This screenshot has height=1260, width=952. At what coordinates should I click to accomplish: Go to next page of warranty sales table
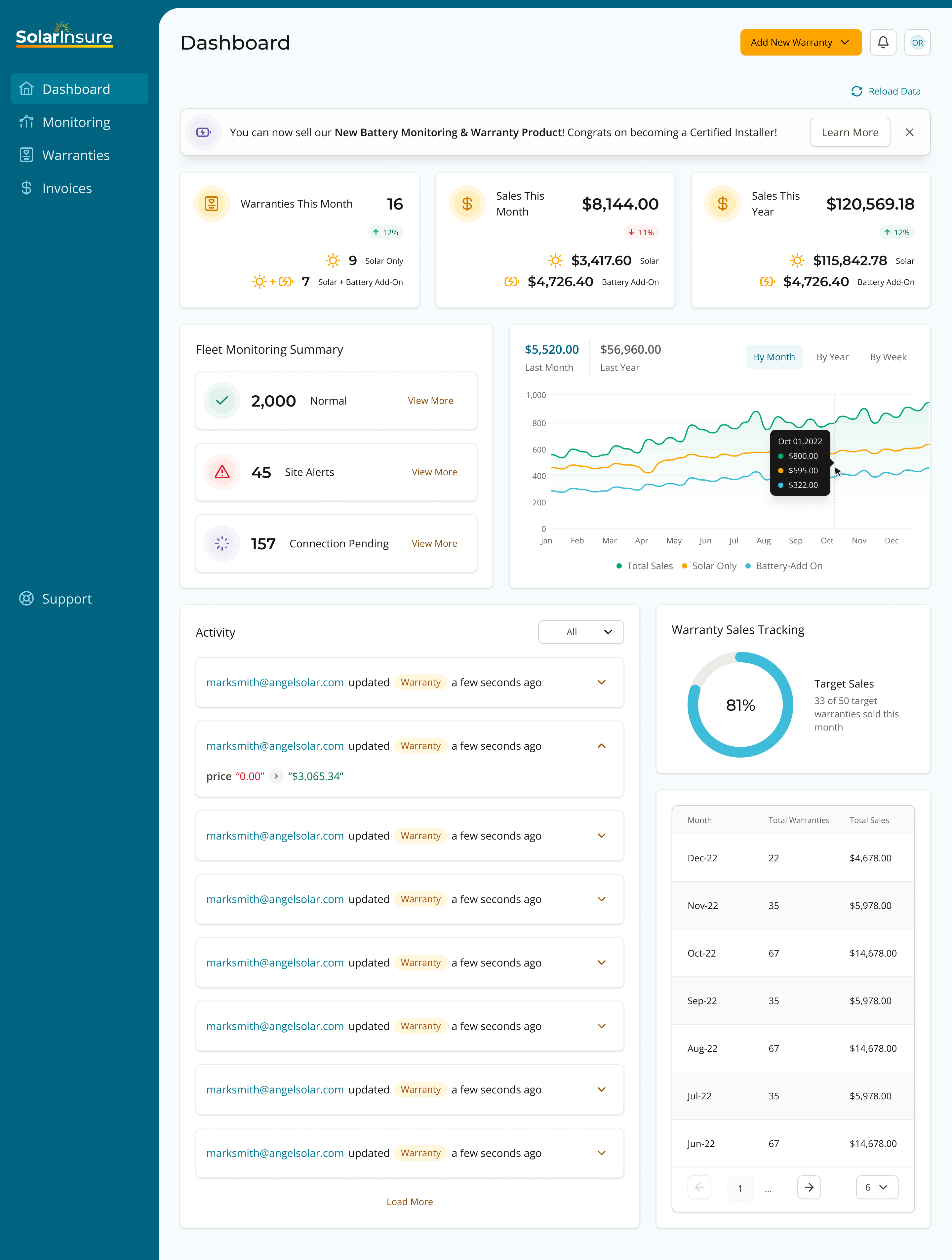tap(809, 1187)
